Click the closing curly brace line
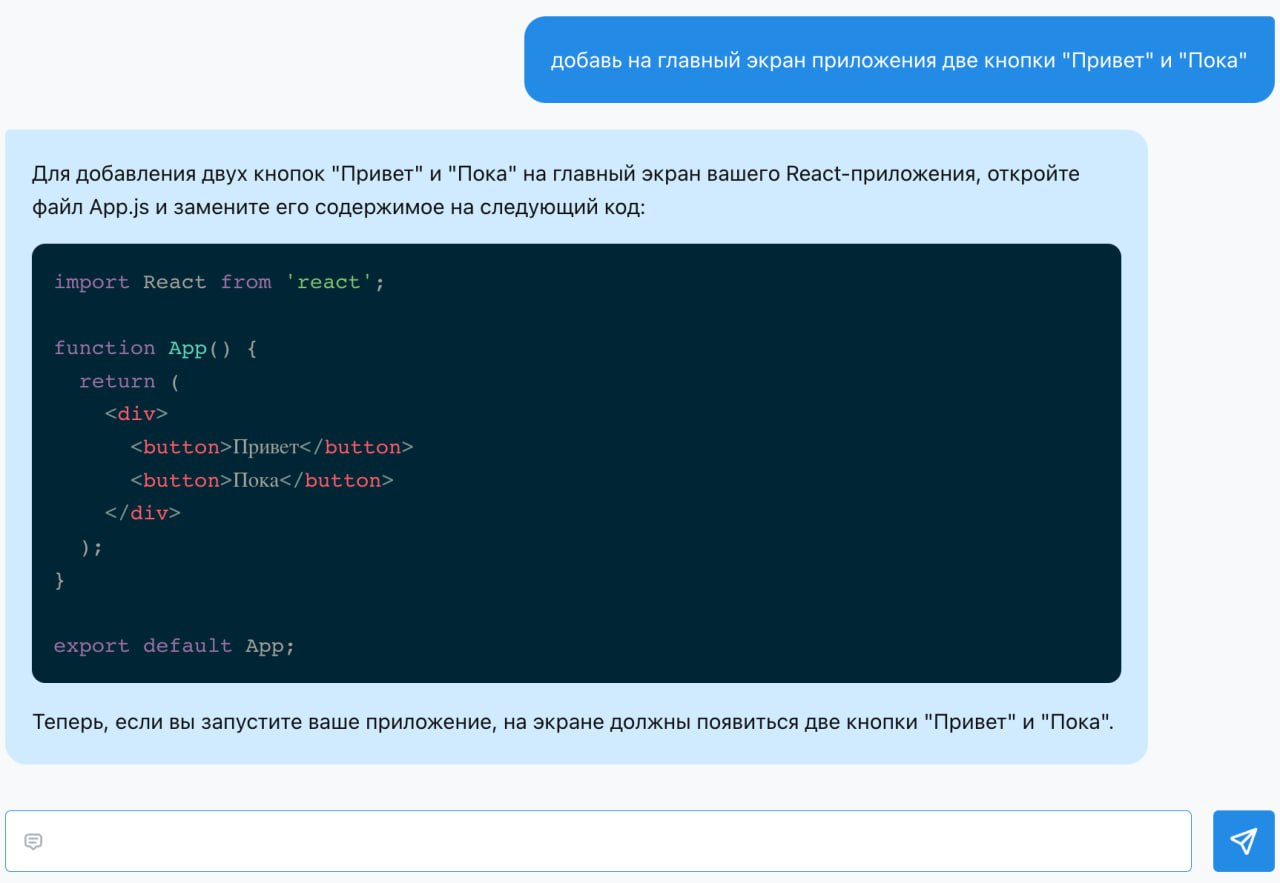Viewport: 1280px width, 883px height. click(60, 579)
